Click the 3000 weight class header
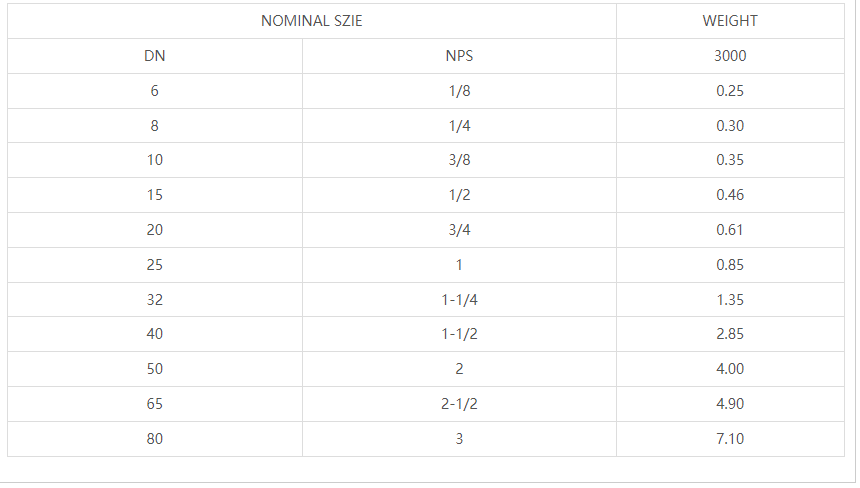The image size is (860, 488). tap(730, 56)
